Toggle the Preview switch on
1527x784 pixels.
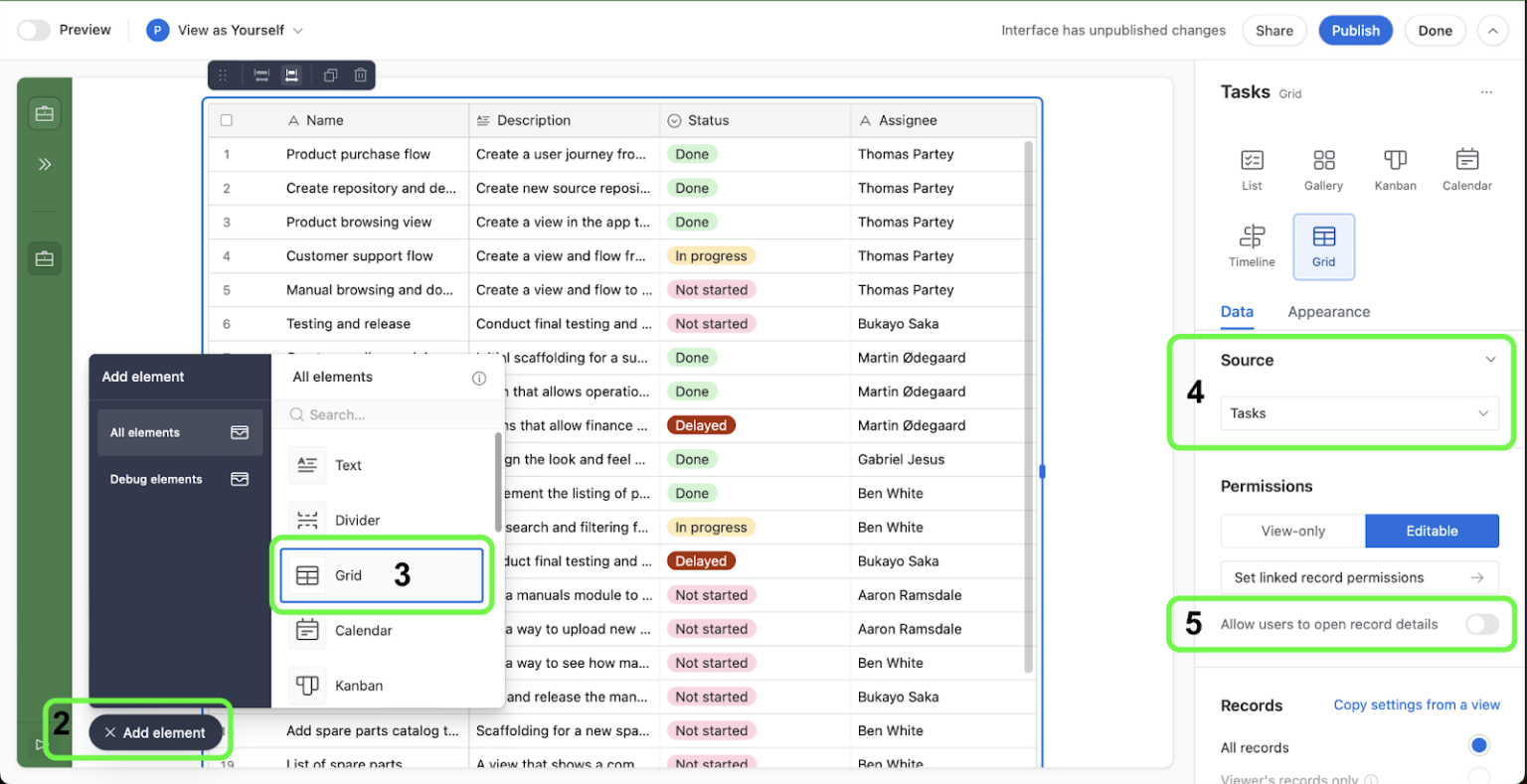coord(34,30)
